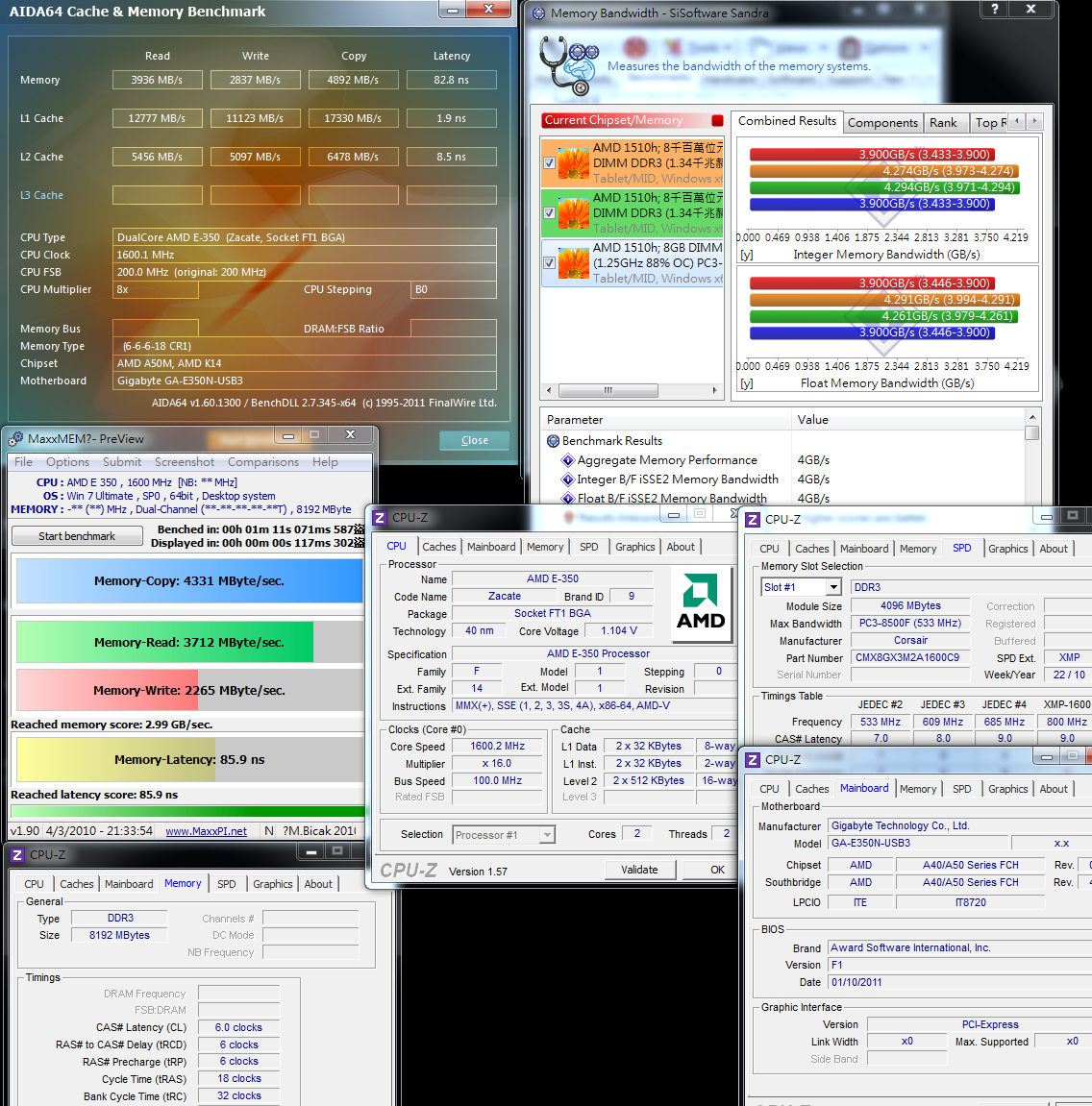Image resolution: width=1092 pixels, height=1106 pixels.
Task: Open the Processor #1 selection dropdown
Action: pos(547,835)
